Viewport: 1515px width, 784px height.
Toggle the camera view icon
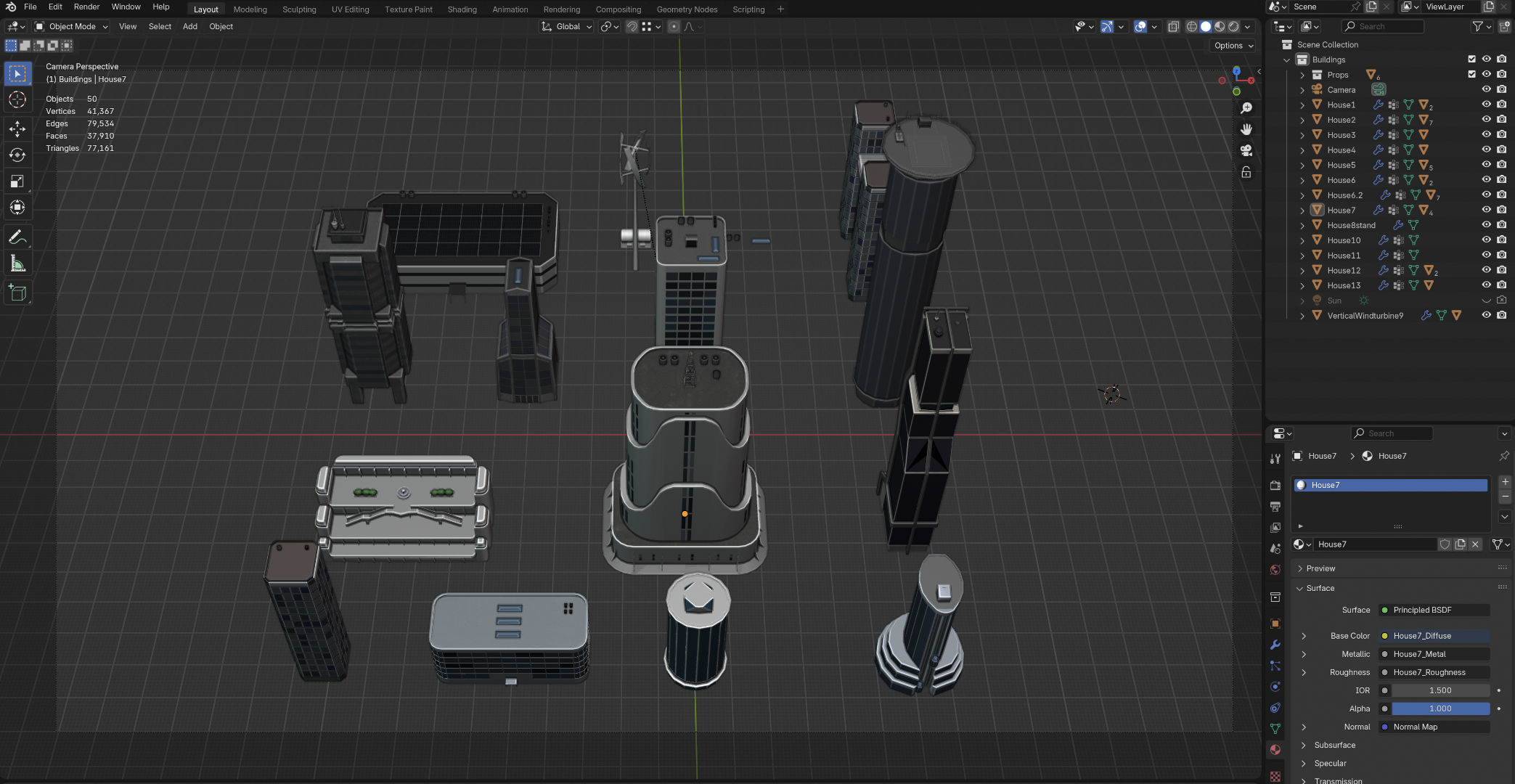[x=1246, y=151]
